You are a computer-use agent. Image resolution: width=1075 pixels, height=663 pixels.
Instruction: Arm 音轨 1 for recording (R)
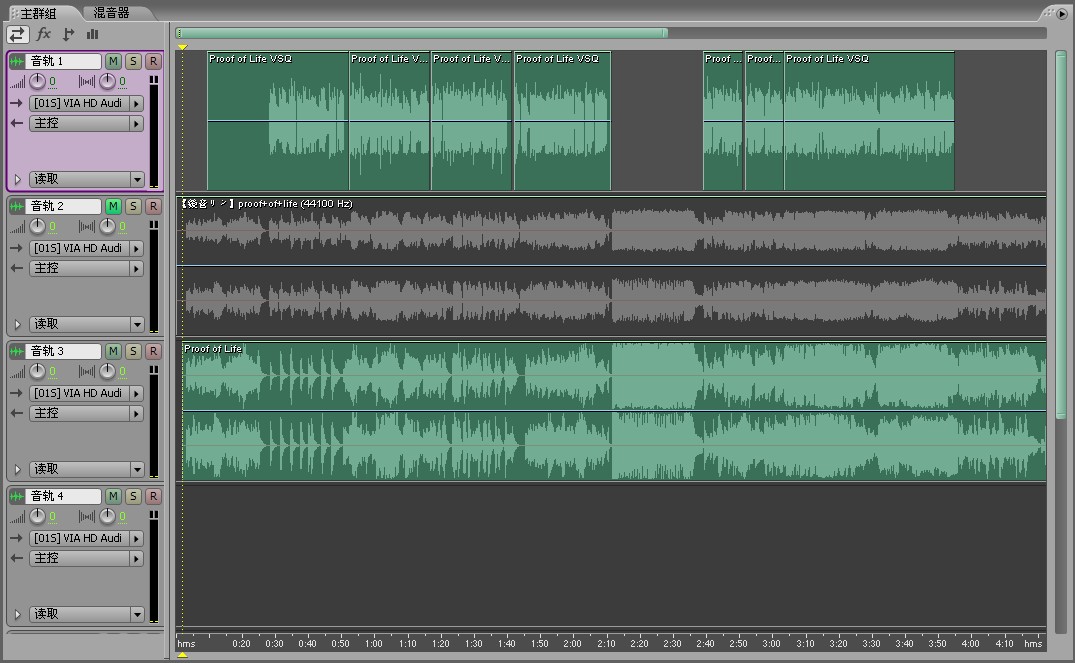click(x=153, y=62)
